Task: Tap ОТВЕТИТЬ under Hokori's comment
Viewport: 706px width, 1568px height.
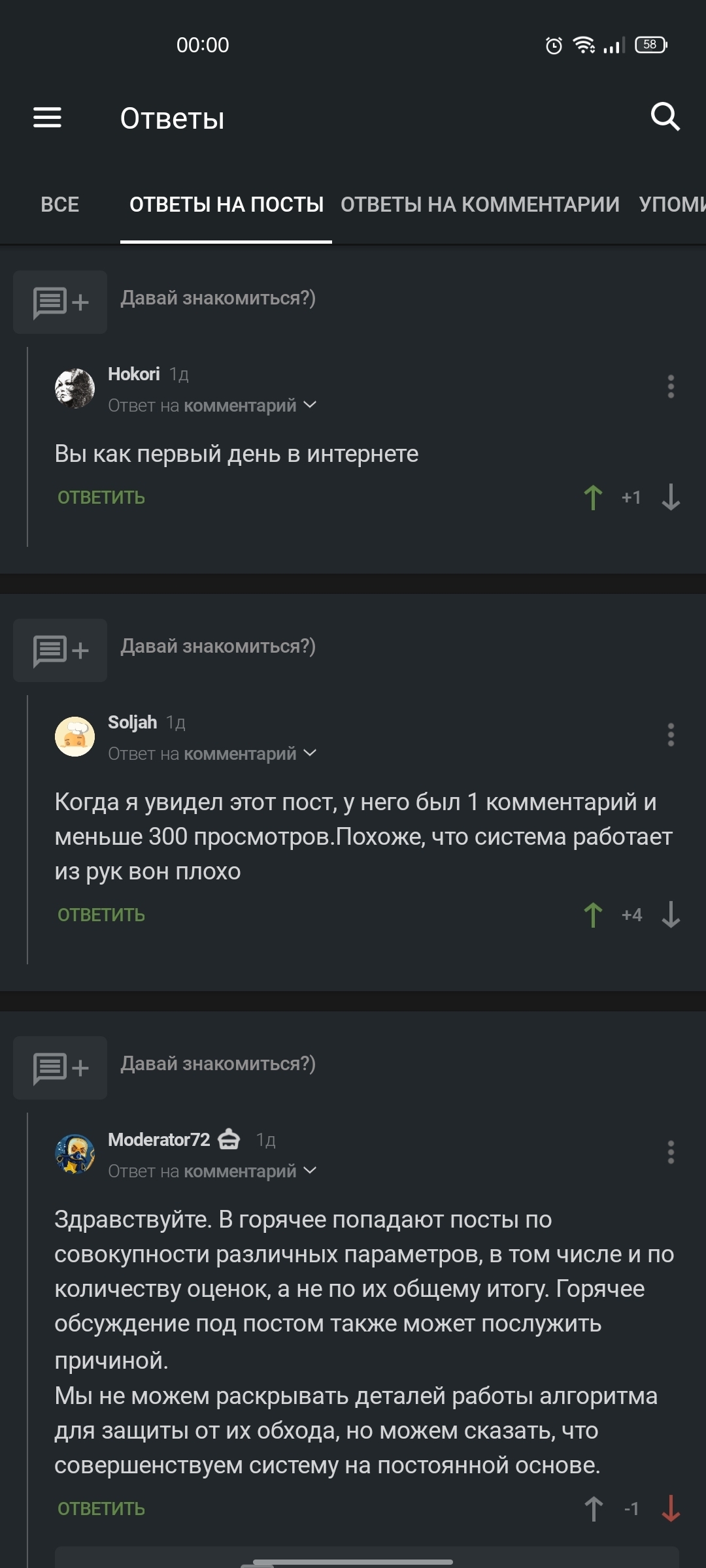Action: (x=101, y=498)
